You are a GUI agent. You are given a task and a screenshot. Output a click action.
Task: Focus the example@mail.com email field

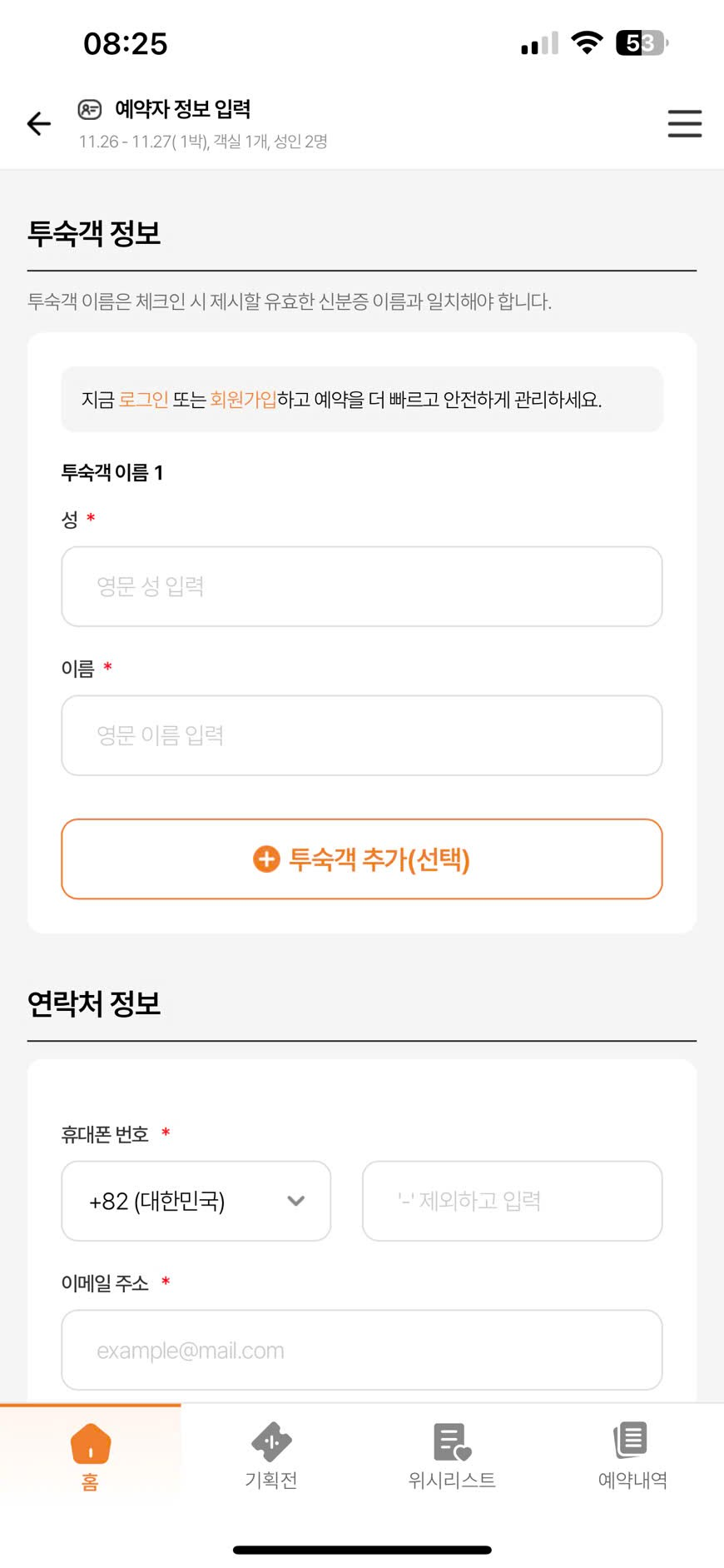[x=362, y=1350]
